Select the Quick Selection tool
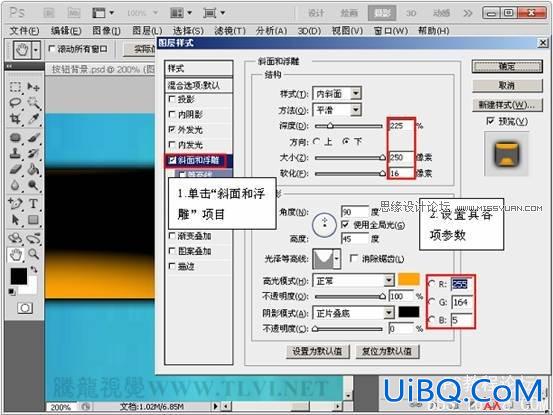Image resolution: width=553 pixels, height=415 pixels. (34, 103)
